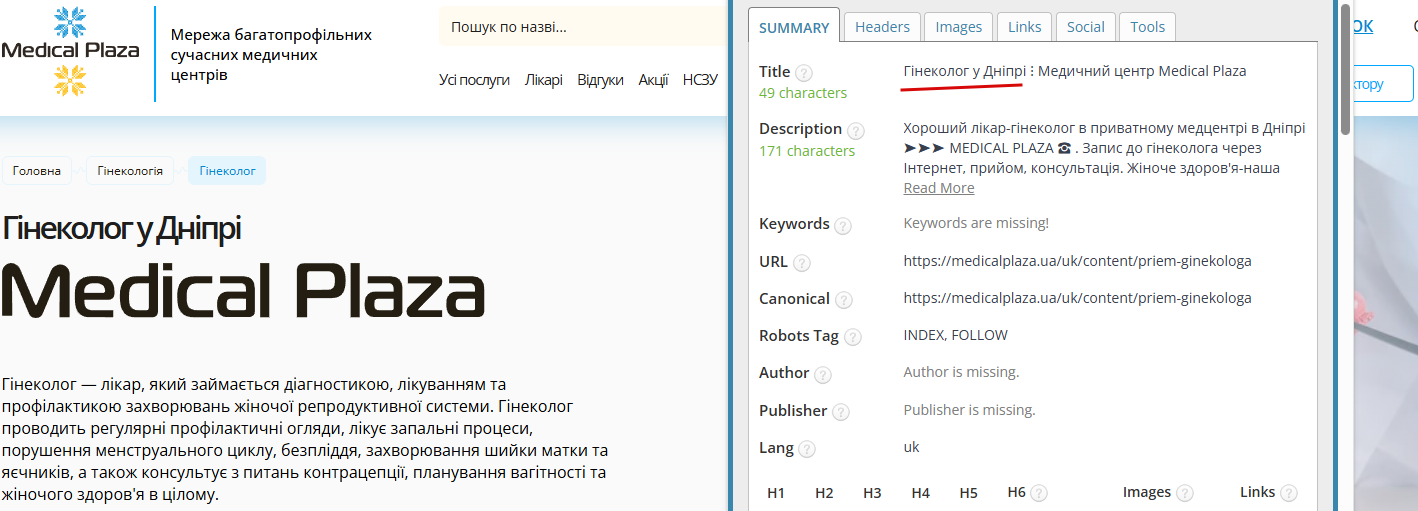Click the Publisher help question-mark icon
This screenshot has width=1418, height=511.
pos(841,412)
